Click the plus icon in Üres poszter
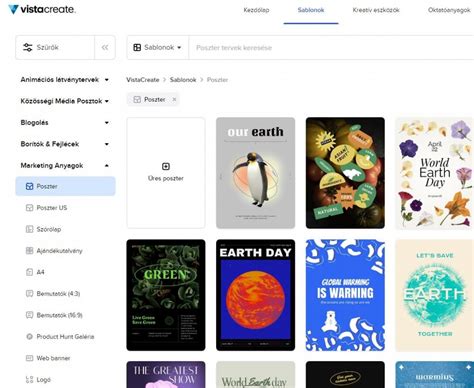 pyautogui.click(x=166, y=166)
